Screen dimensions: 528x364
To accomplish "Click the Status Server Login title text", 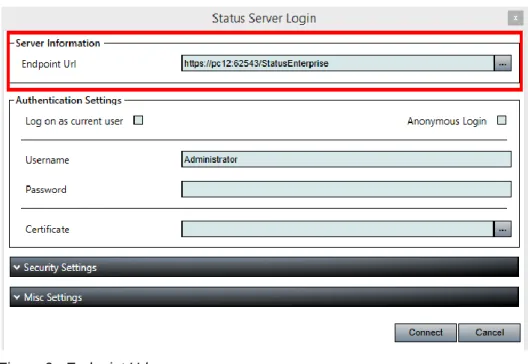I will (x=264, y=18).
